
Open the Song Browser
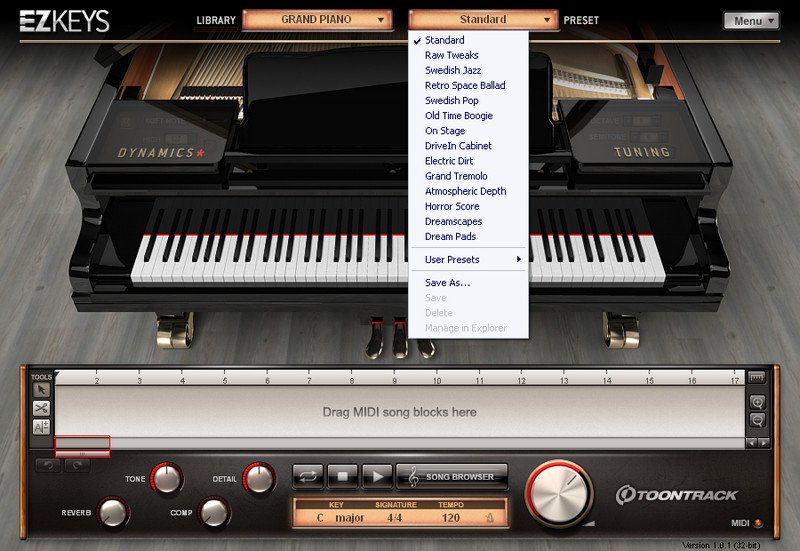(451, 476)
